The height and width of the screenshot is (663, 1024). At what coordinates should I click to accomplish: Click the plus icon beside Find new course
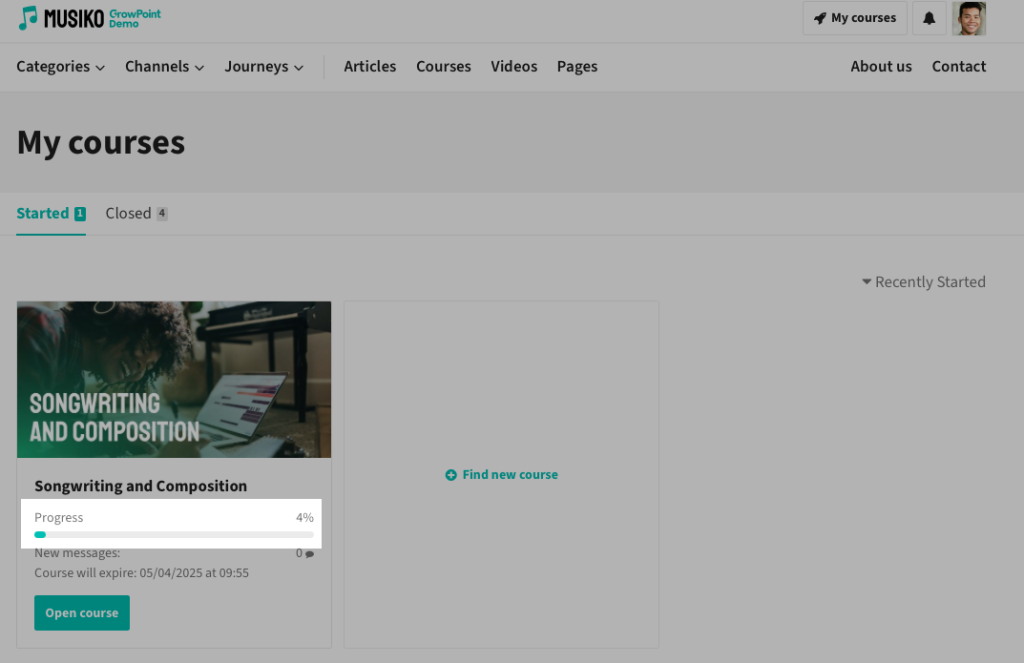451,475
